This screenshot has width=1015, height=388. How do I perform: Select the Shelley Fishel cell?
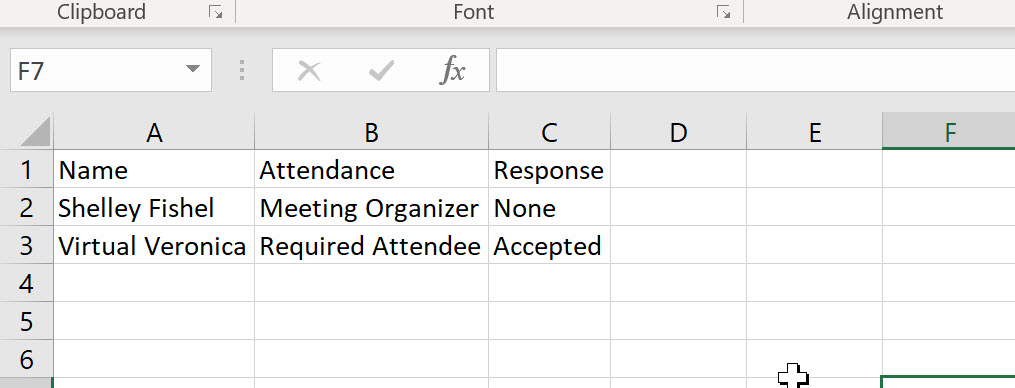pos(154,207)
